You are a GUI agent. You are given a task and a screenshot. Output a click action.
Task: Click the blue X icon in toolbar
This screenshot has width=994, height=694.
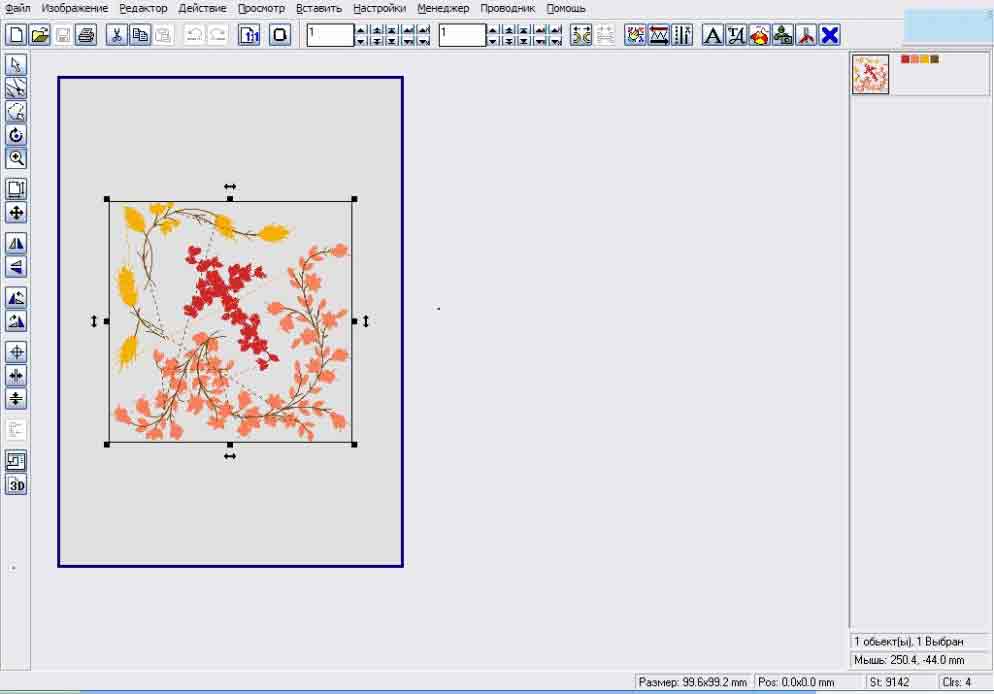point(830,36)
